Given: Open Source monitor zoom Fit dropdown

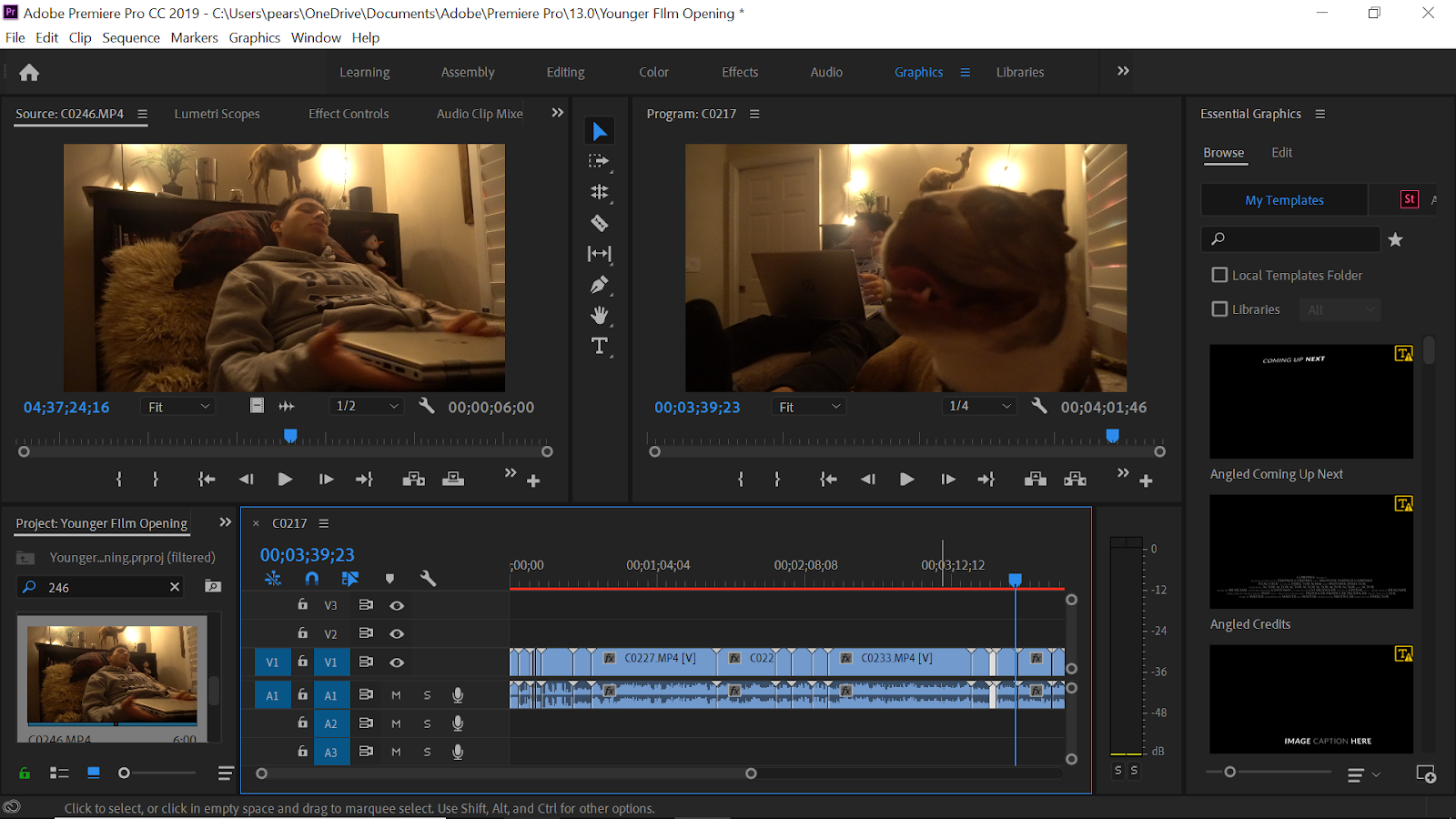Looking at the screenshot, I should (177, 407).
